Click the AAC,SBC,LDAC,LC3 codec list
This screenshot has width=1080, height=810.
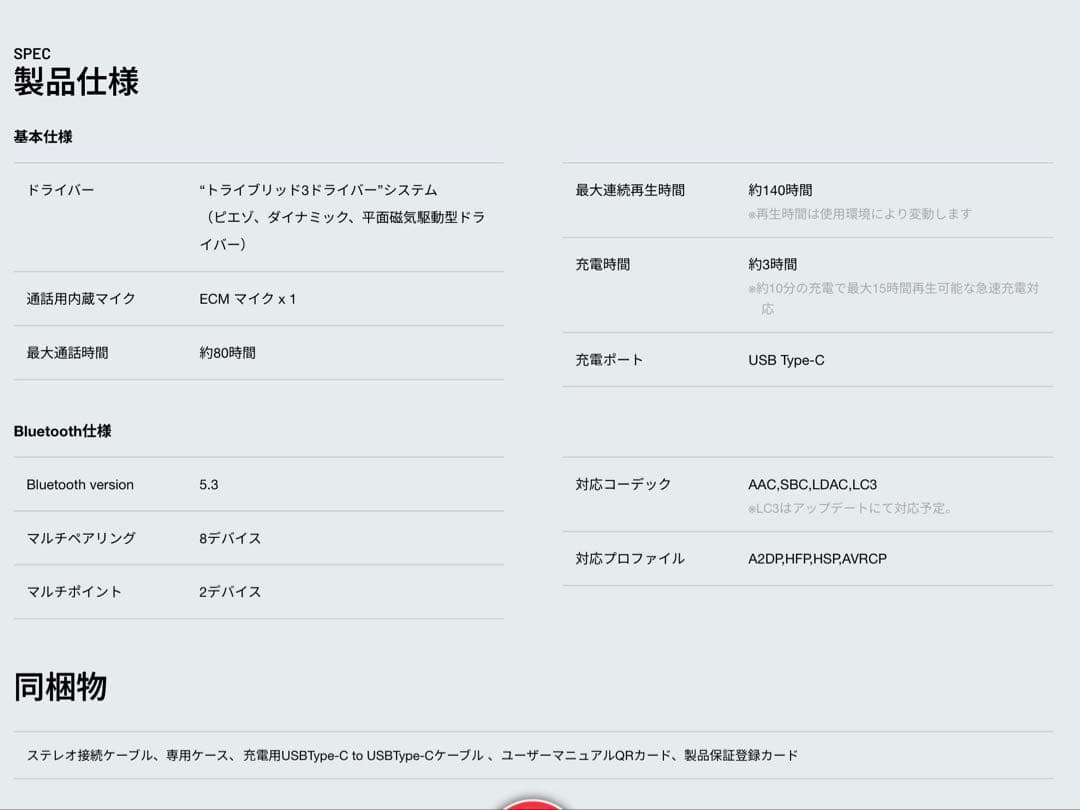pyautogui.click(x=812, y=485)
